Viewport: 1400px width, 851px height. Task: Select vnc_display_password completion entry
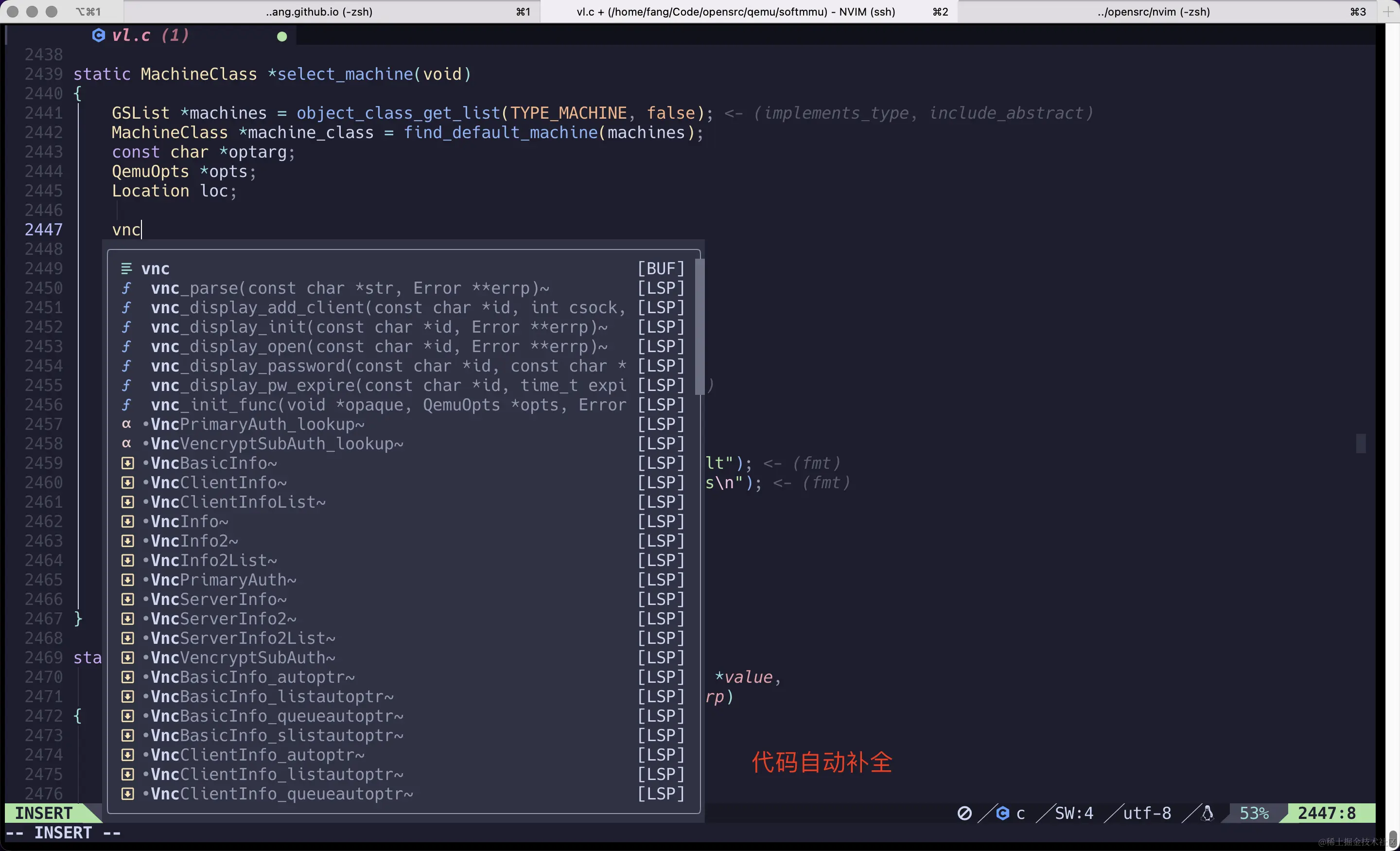(386, 366)
